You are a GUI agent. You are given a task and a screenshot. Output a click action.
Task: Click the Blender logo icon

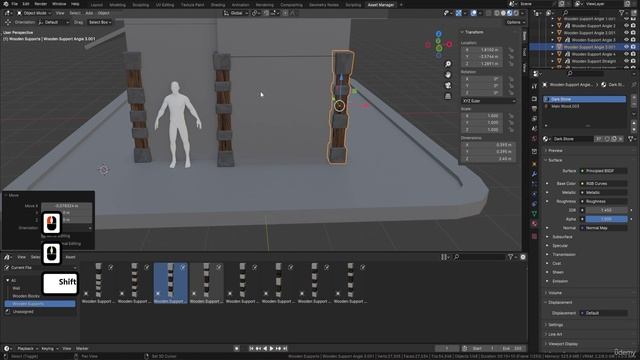coord(5,4)
